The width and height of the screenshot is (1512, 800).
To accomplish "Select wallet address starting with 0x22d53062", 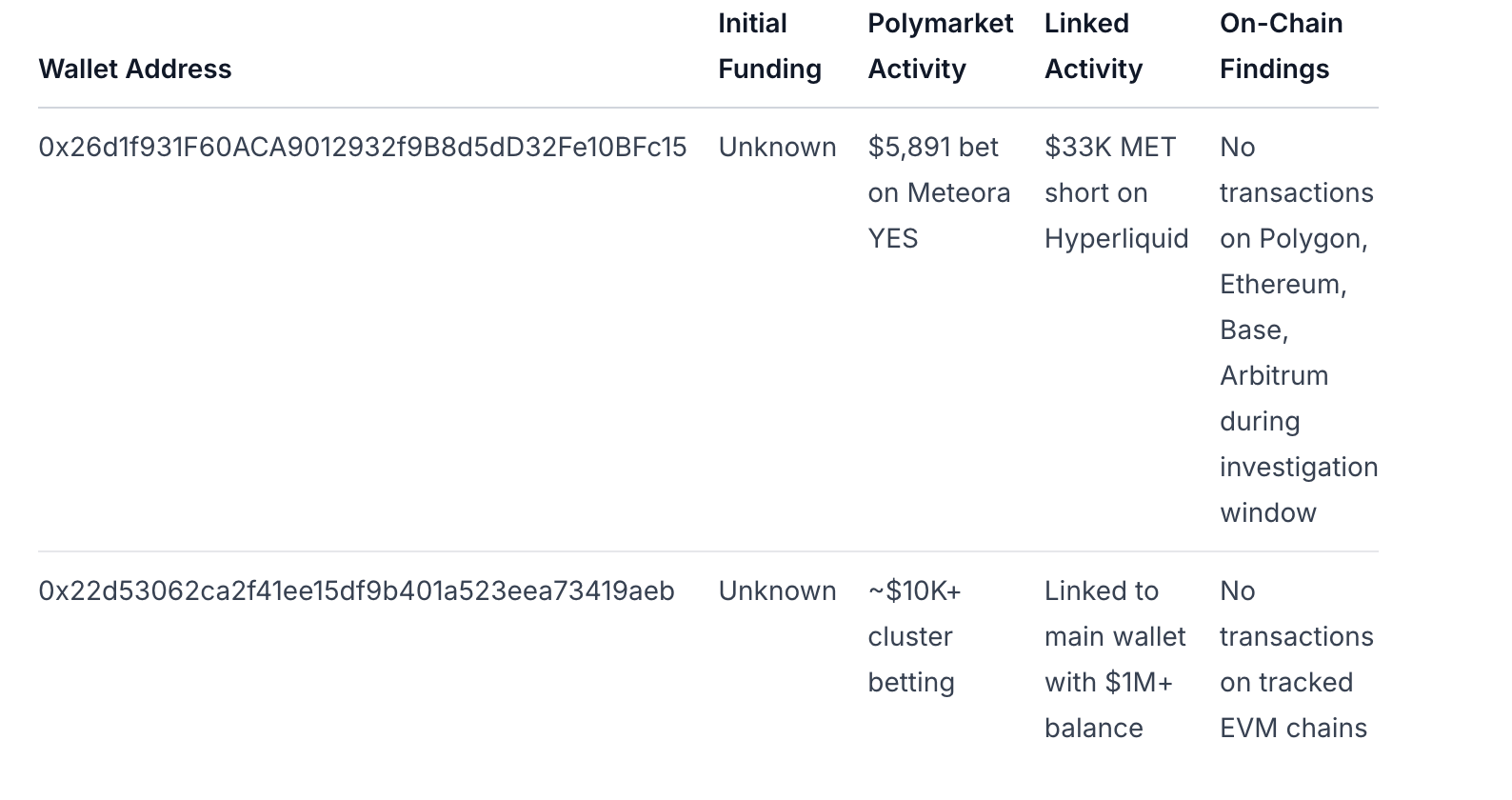I will tap(356, 591).
